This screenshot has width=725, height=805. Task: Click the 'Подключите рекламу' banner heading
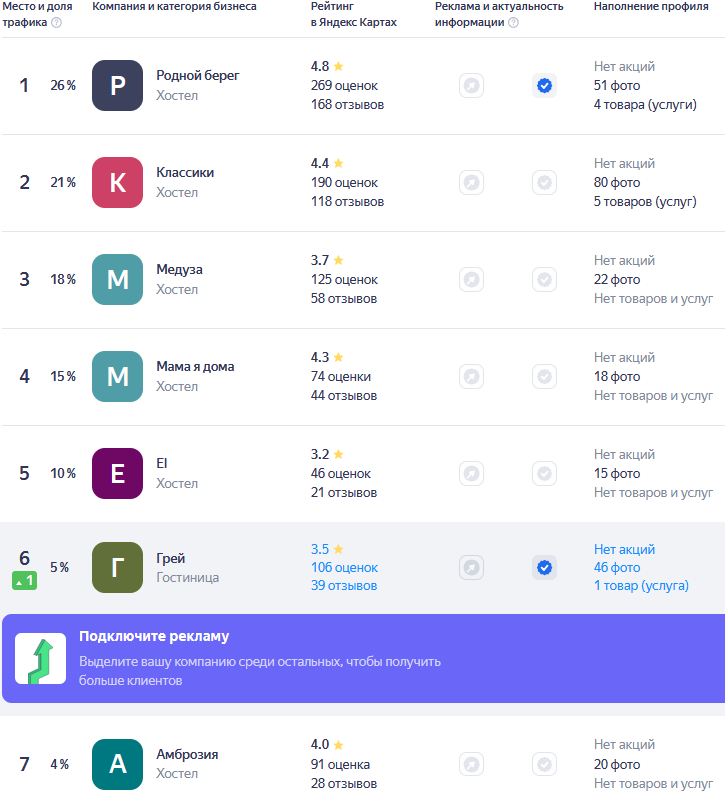154,637
